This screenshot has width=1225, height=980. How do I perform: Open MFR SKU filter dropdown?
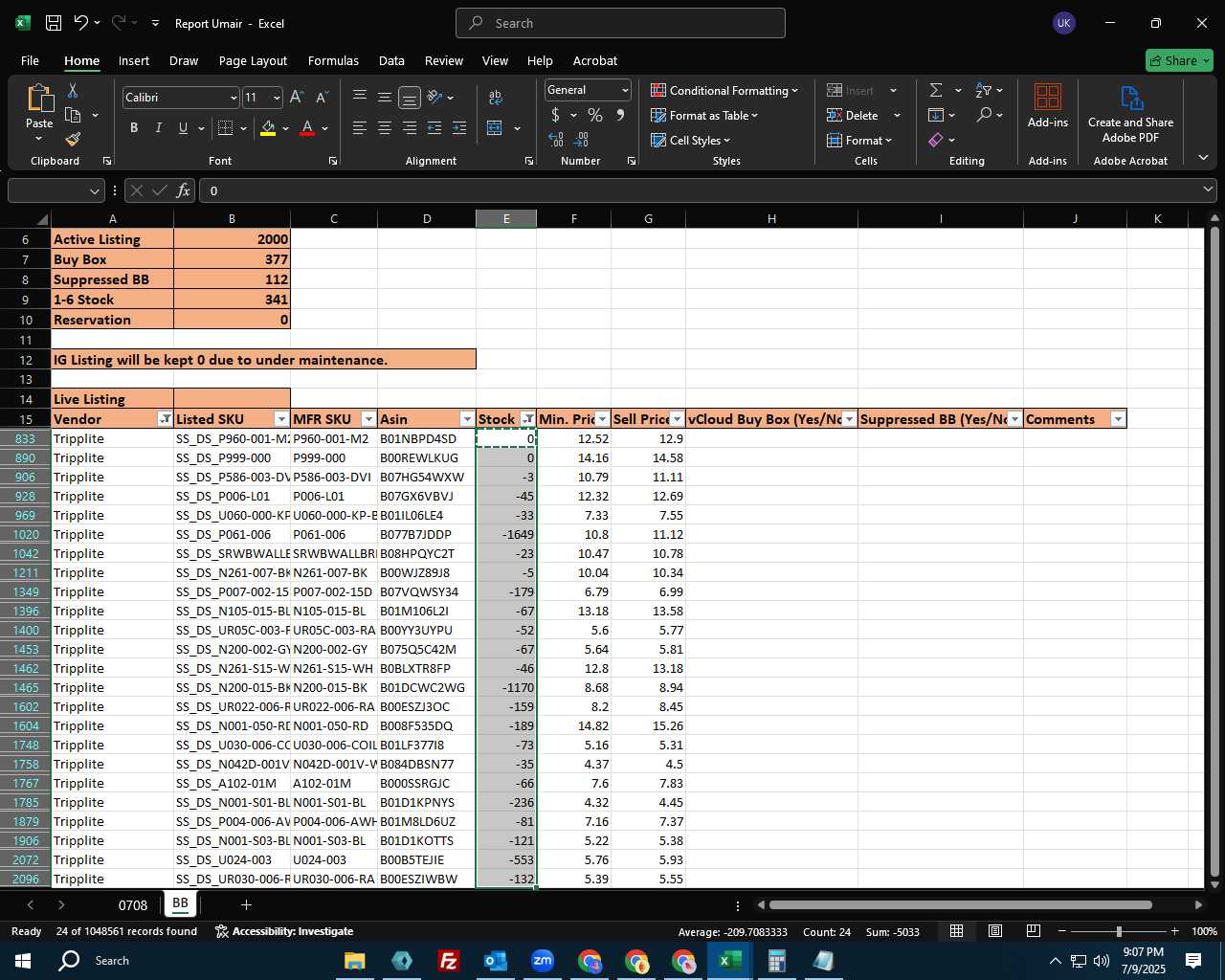(368, 419)
